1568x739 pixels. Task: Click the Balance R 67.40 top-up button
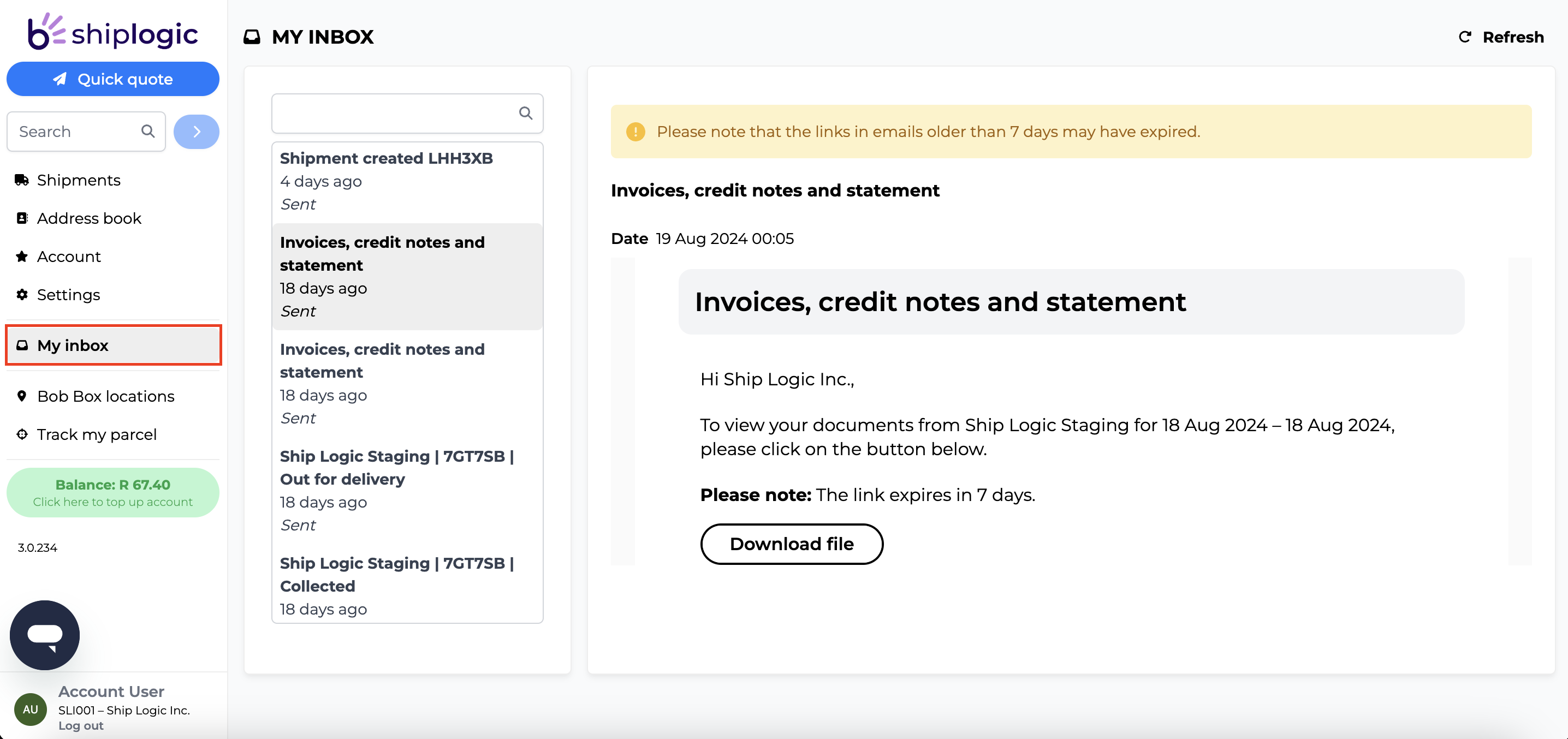[112, 492]
